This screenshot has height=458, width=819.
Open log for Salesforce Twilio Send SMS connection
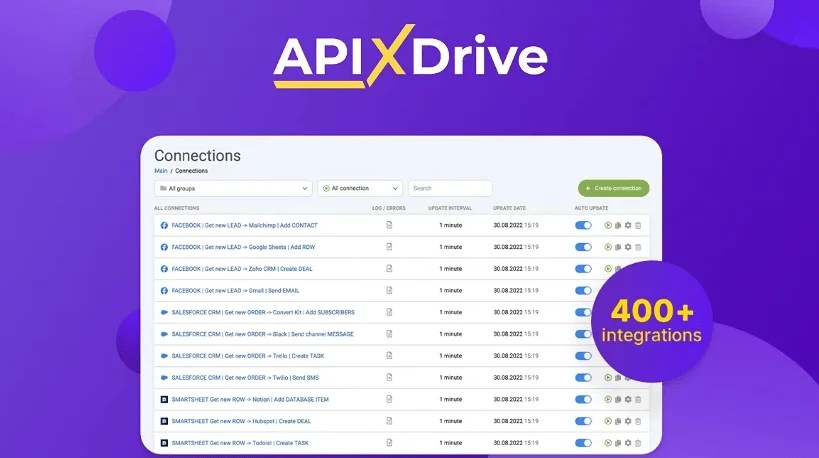pos(389,377)
